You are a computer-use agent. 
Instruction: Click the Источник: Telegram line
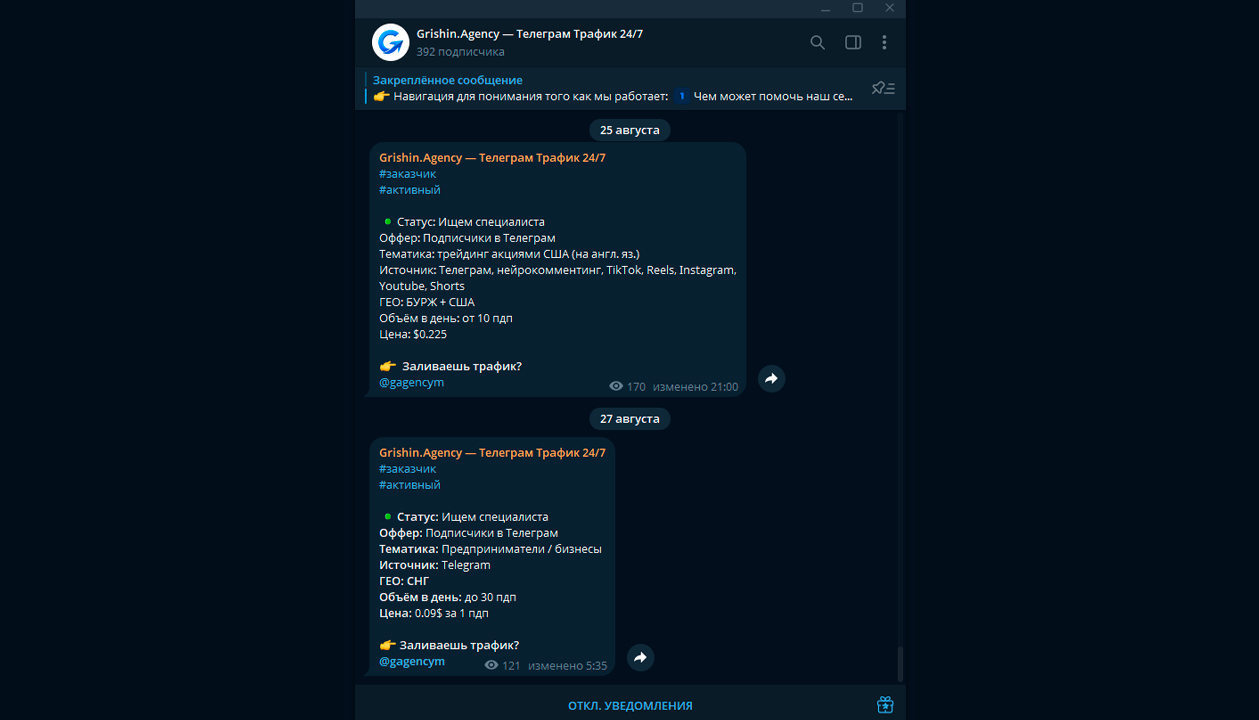click(x=435, y=565)
